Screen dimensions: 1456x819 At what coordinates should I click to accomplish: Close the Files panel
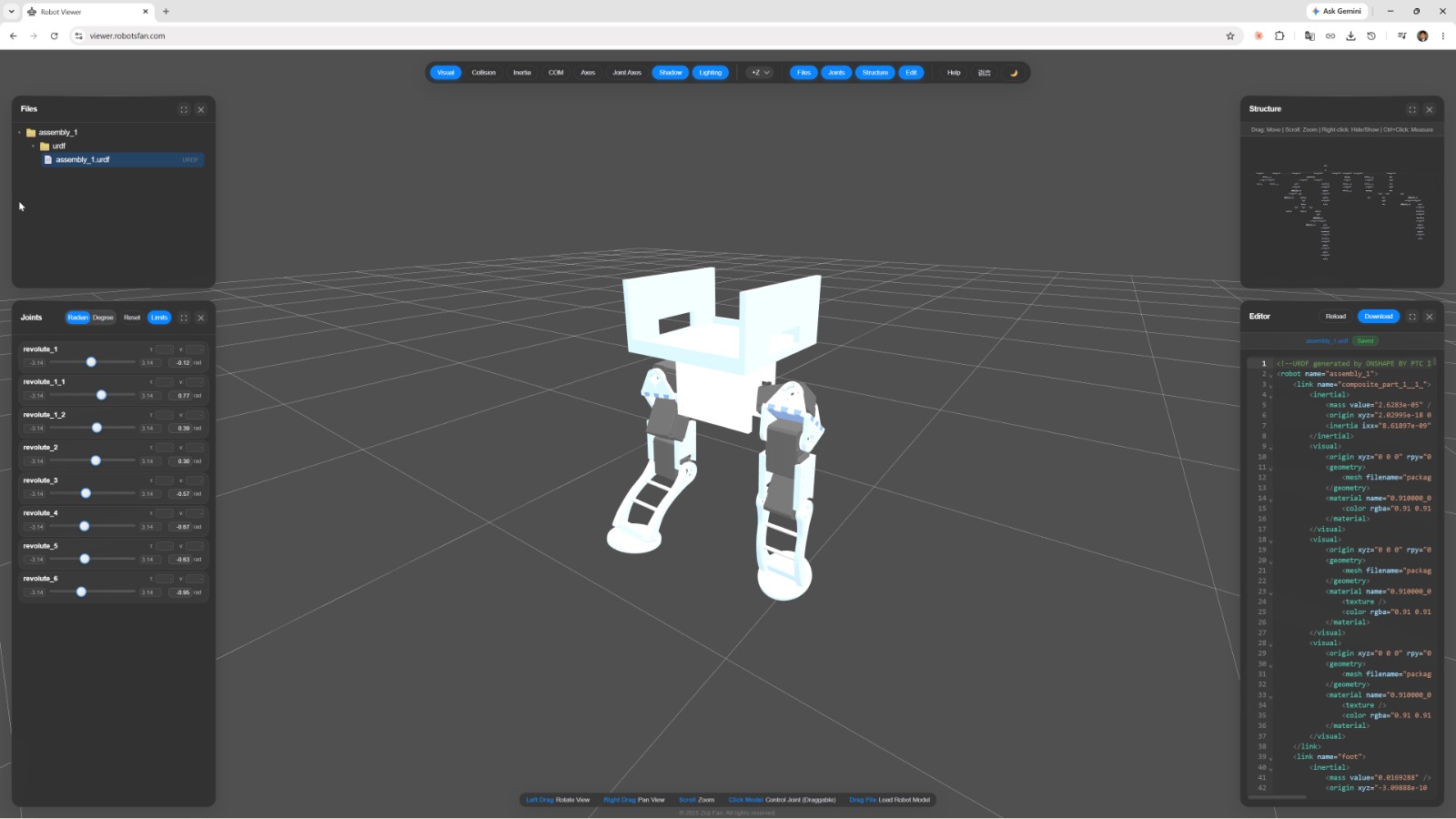tap(201, 109)
